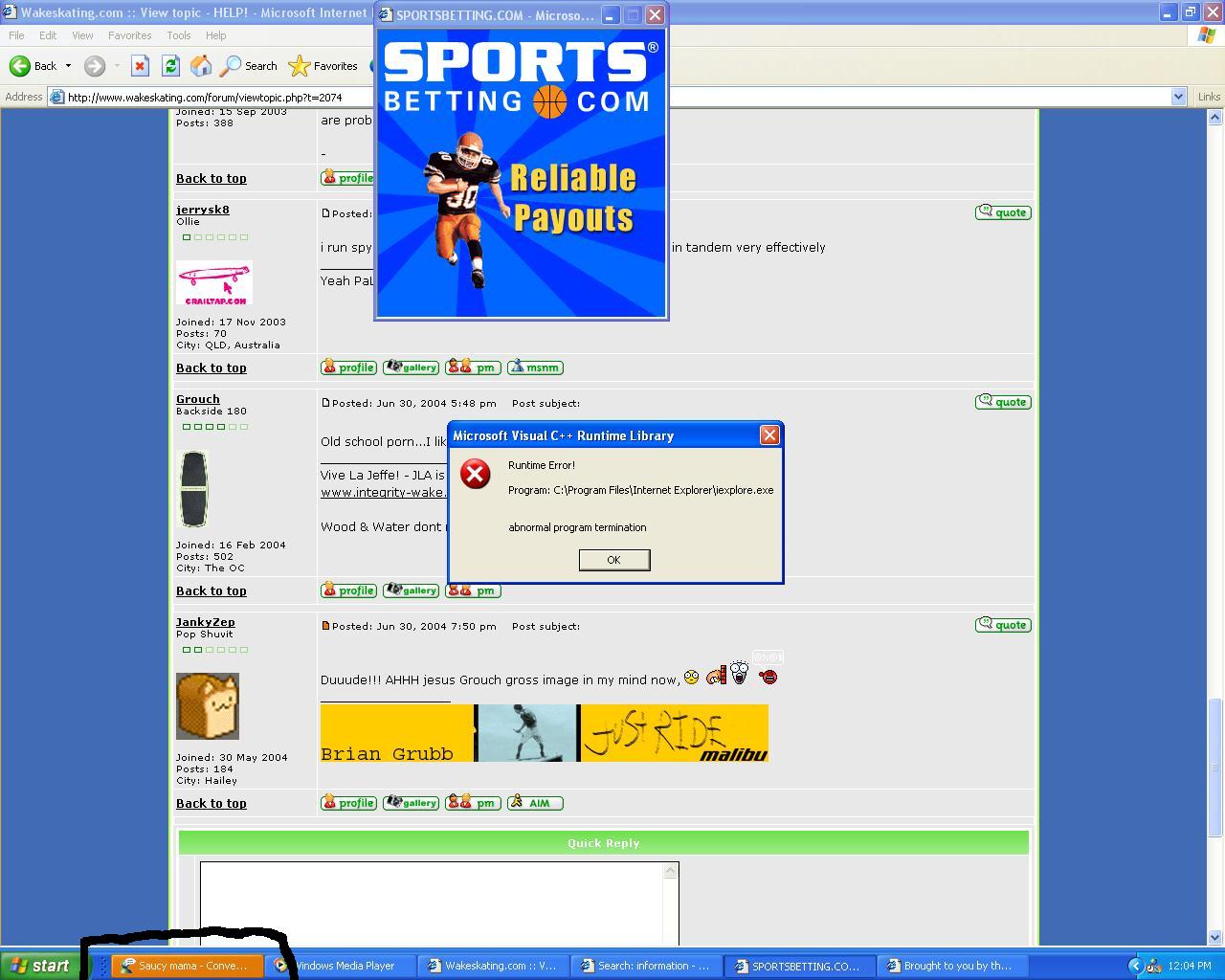Open the File menu
The height and width of the screenshot is (980, 1225).
click(16, 35)
